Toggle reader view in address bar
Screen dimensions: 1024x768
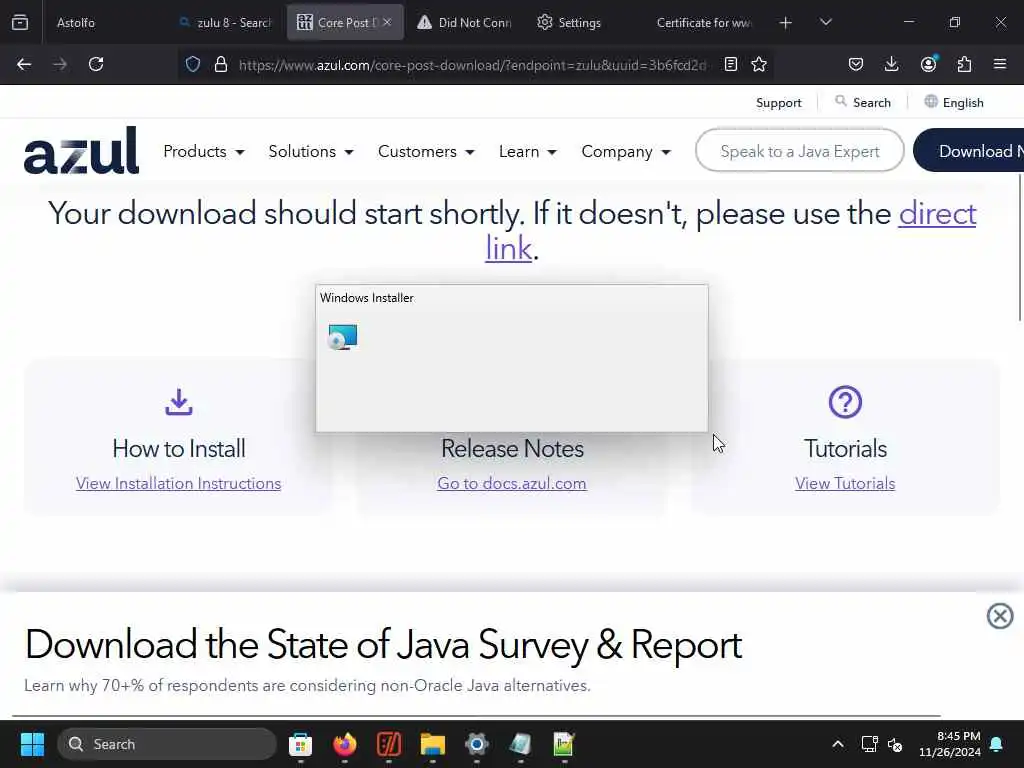pyautogui.click(x=731, y=64)
